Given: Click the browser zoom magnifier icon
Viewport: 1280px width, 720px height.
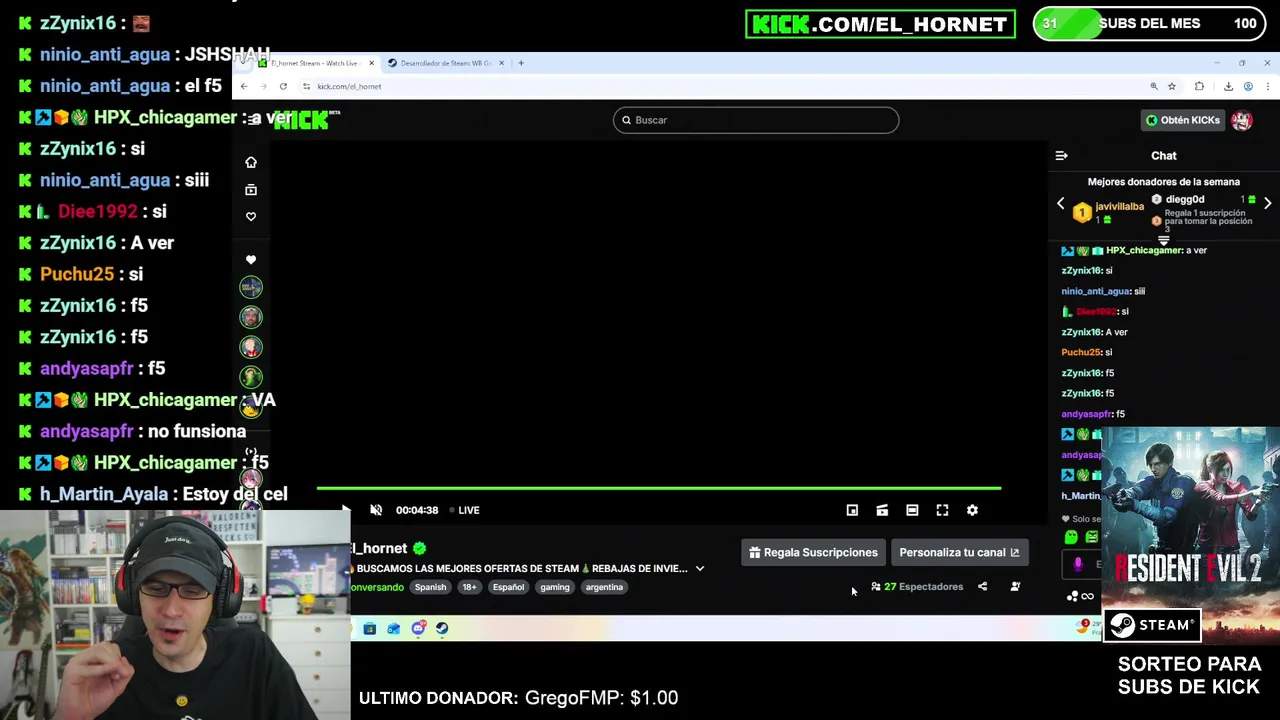Looking at the screenshot, I should (x=1154, y=87).
